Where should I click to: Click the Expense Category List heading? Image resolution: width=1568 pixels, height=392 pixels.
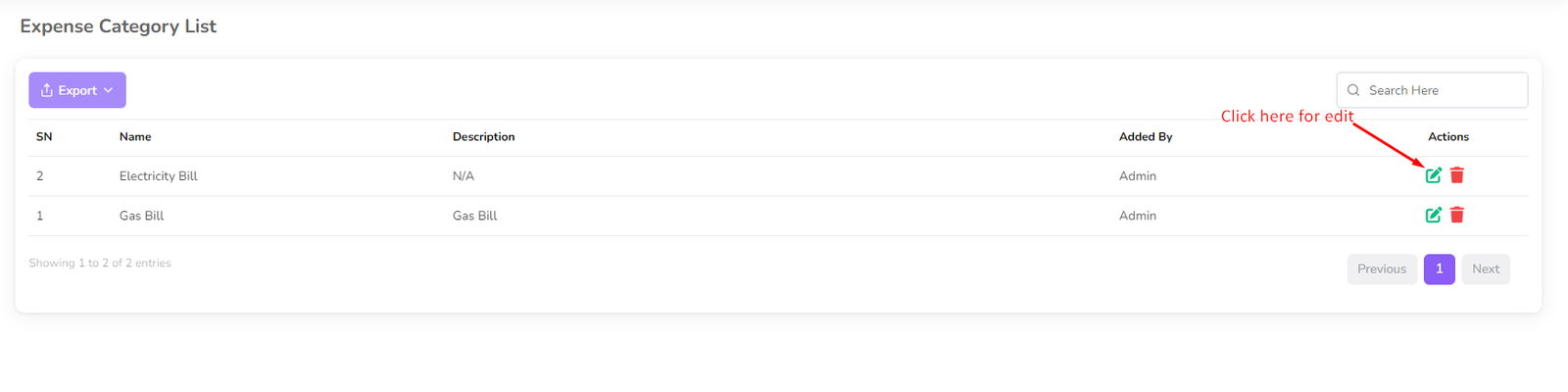click(119, 26)
